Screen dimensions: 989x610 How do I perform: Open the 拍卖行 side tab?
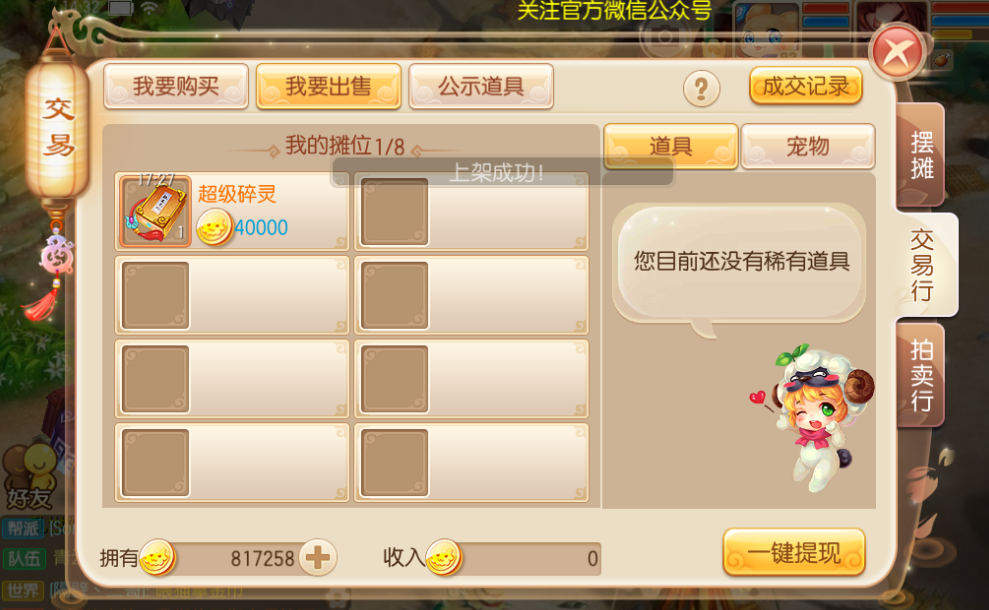(921, 375)
